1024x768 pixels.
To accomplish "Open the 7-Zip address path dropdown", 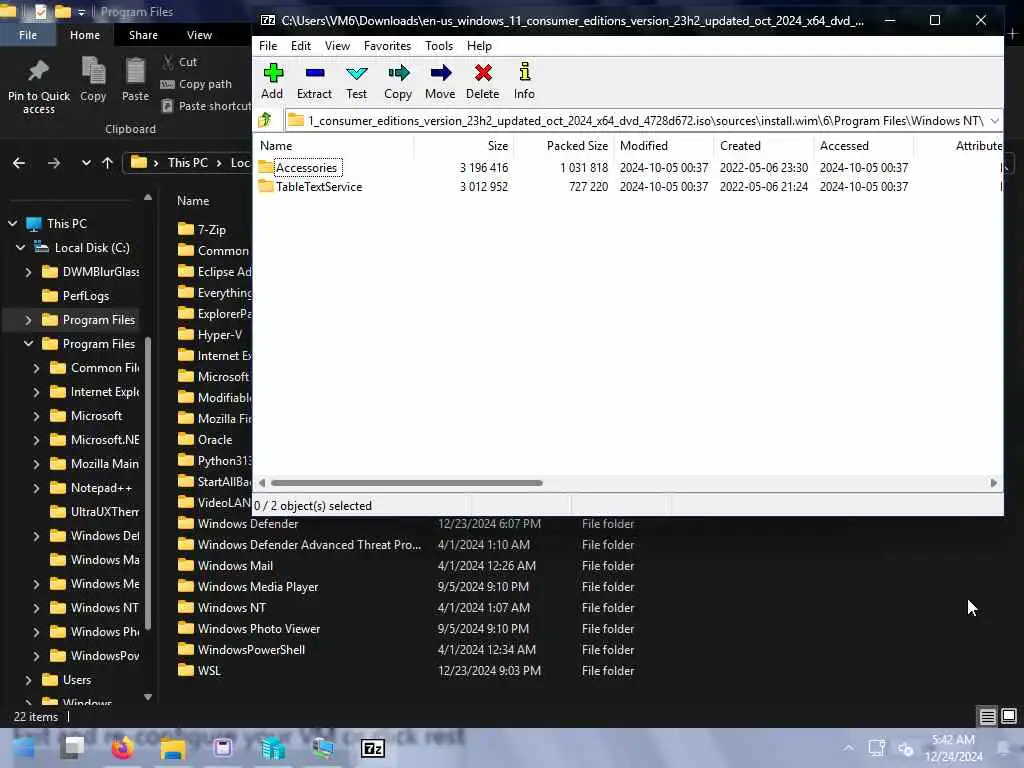I will tap(994, 120).
